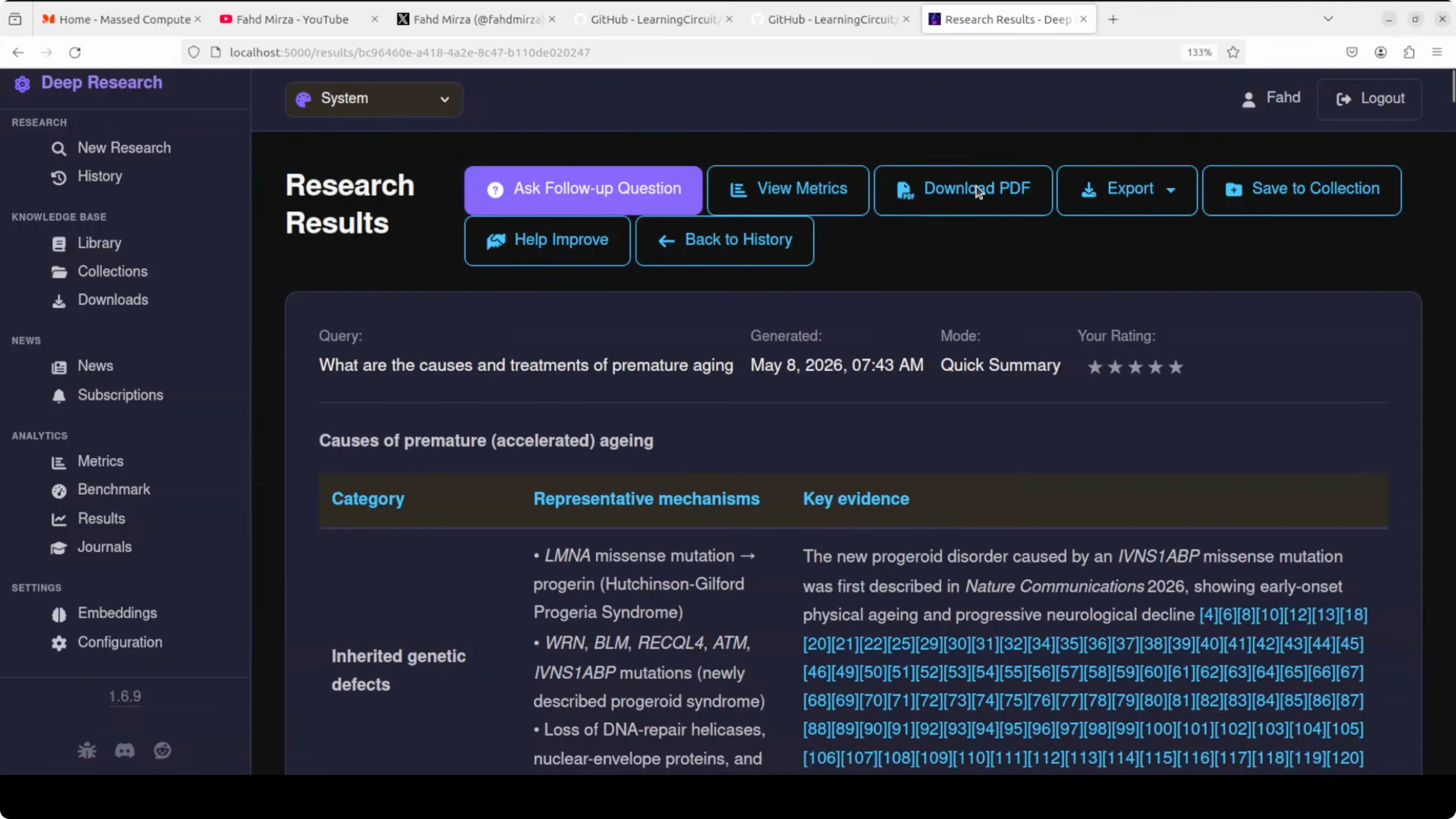The width and height of the screenshot is (1456, 819).
Task: Click the View Metrics button
Action: tap(788, 190)
